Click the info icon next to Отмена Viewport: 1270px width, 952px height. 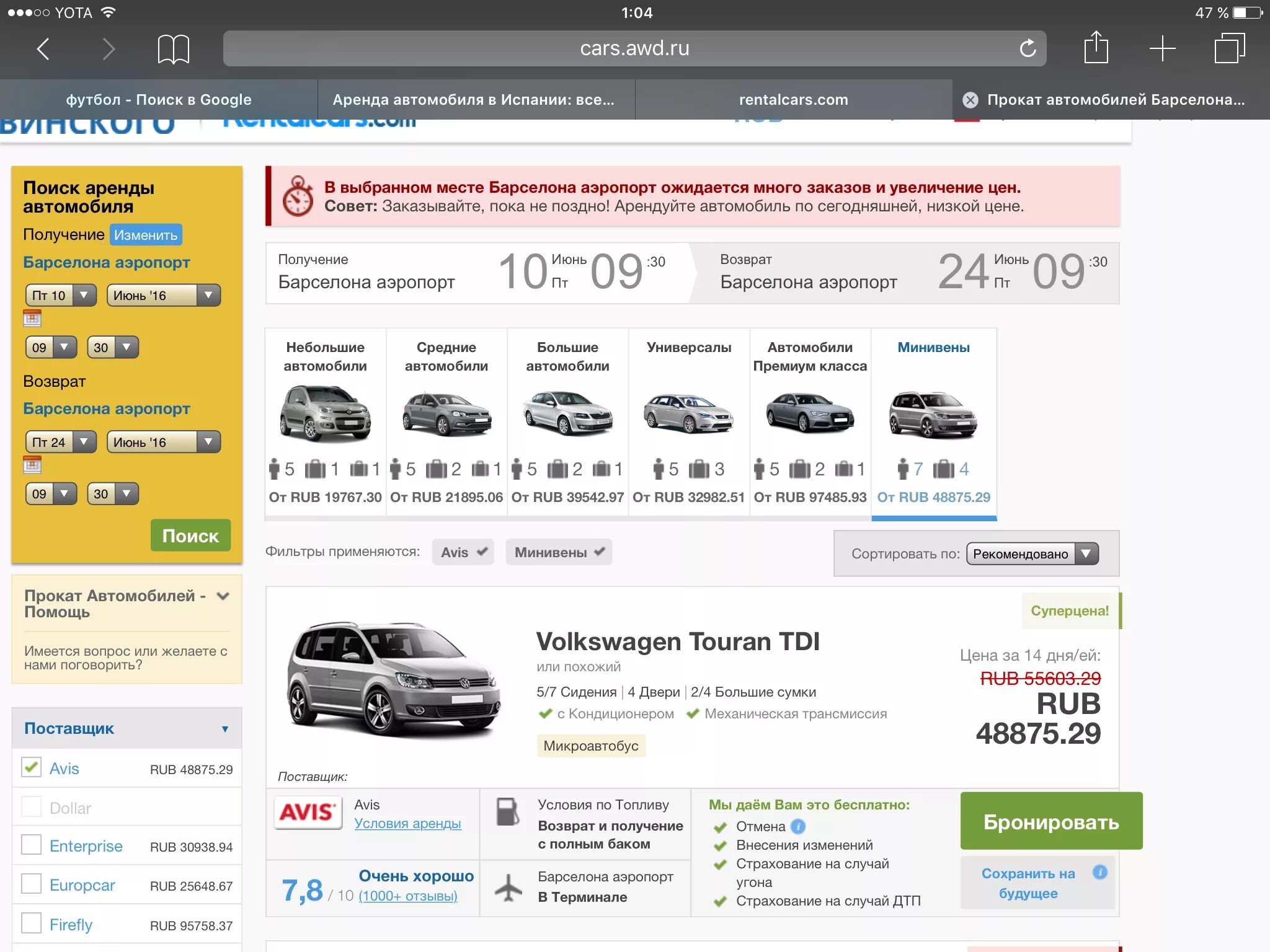pos(799,826)
